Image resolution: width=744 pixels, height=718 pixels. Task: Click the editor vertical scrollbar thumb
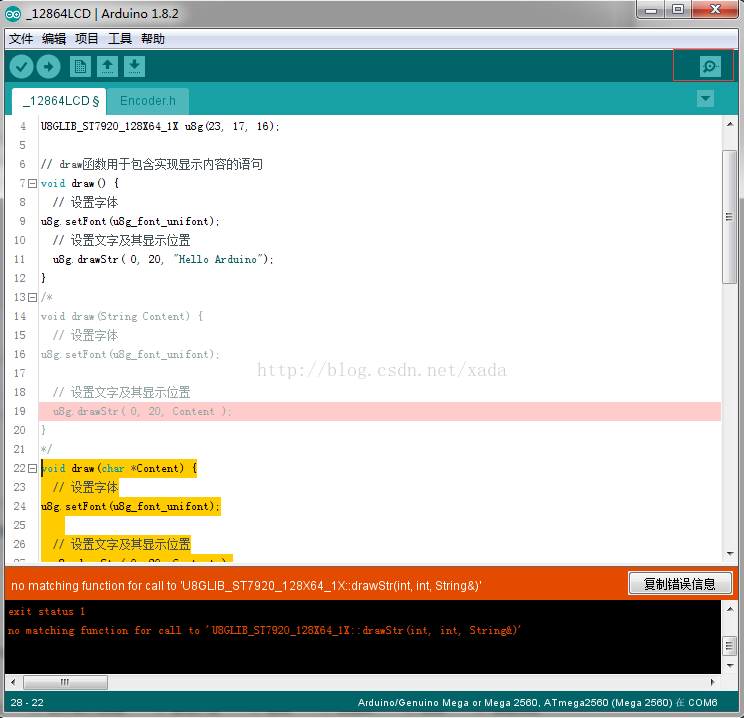coord(729,217)
